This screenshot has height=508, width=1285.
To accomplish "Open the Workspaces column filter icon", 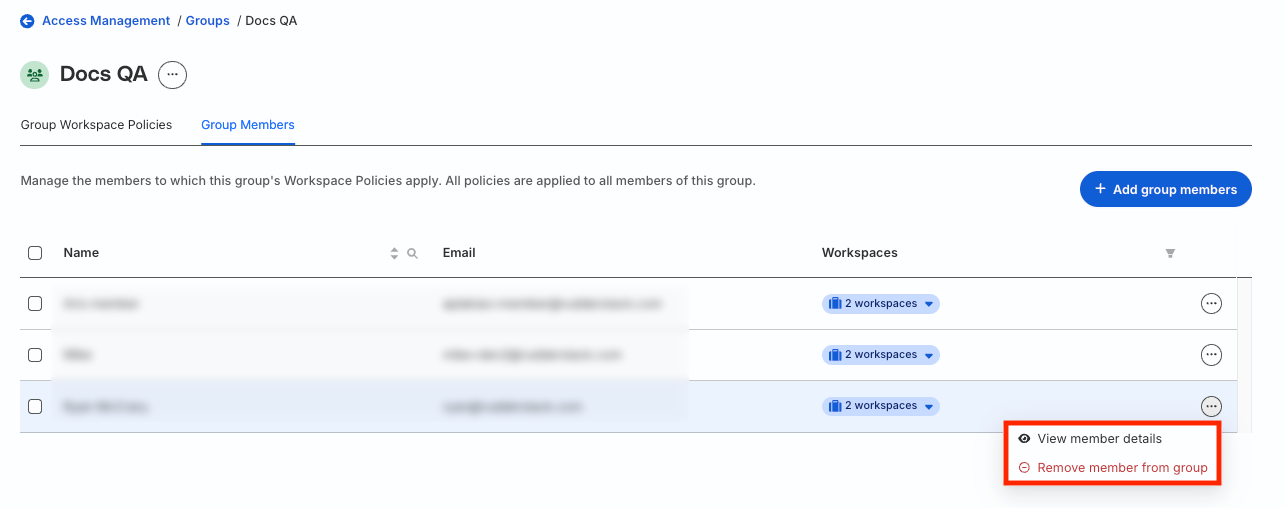I will 1170,254.
